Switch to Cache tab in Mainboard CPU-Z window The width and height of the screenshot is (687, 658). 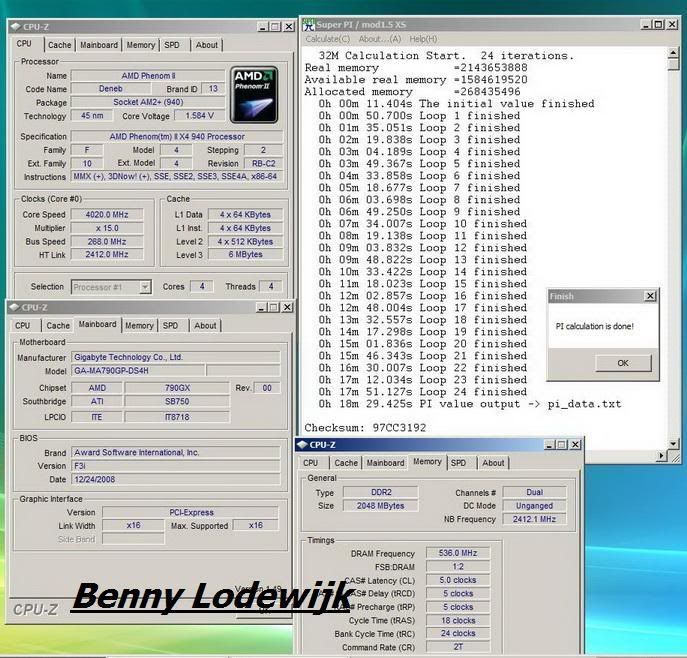coord(58,325)
